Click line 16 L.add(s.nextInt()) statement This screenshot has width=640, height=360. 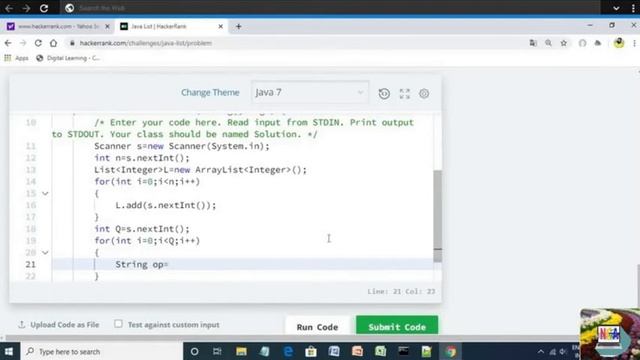click(x=166, y=205)
